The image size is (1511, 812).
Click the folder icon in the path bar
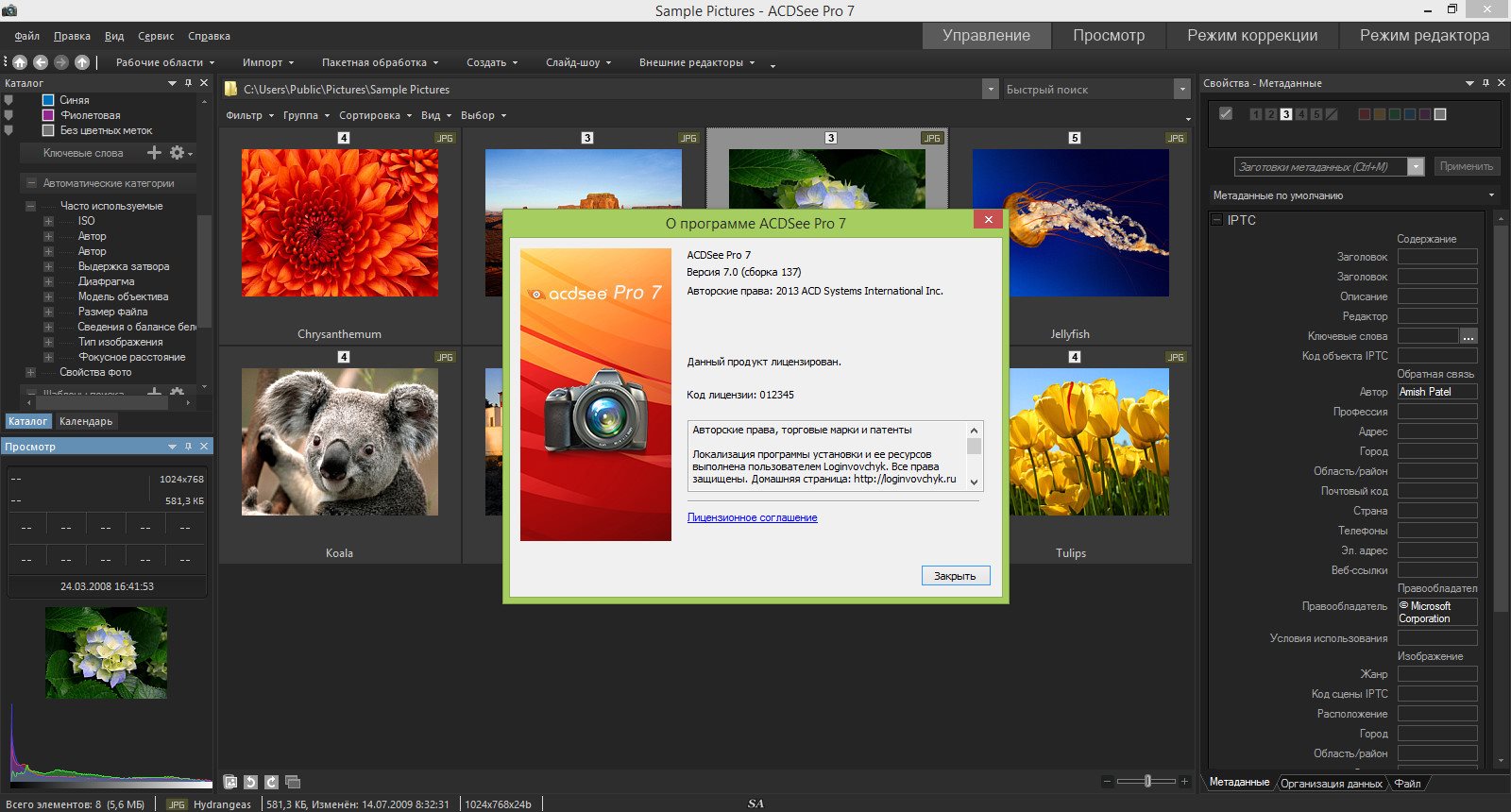click(x=230, y=89)
